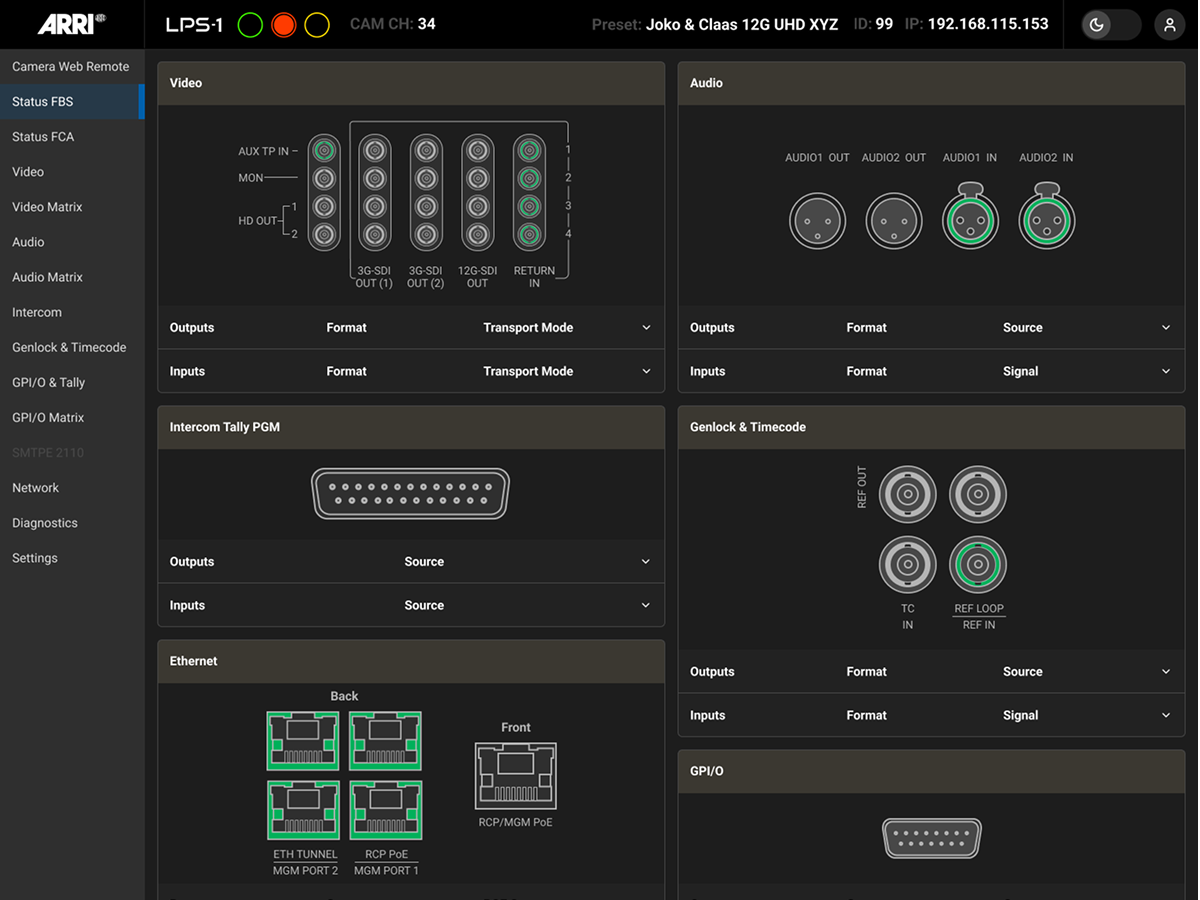
Task: Click the yellow tally indicator circle
Action: 317,25
